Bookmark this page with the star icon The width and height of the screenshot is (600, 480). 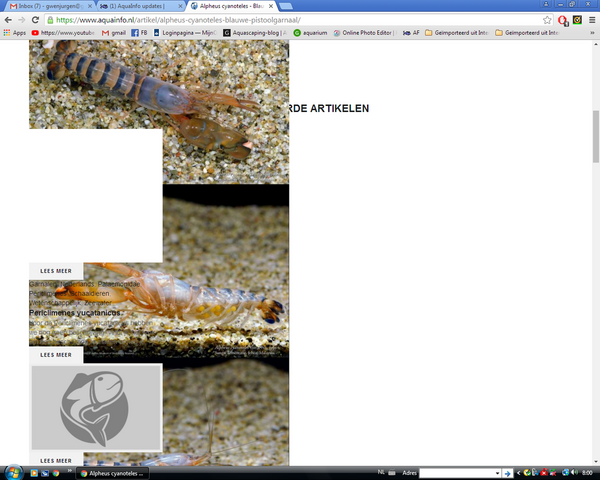coord(547,20)
